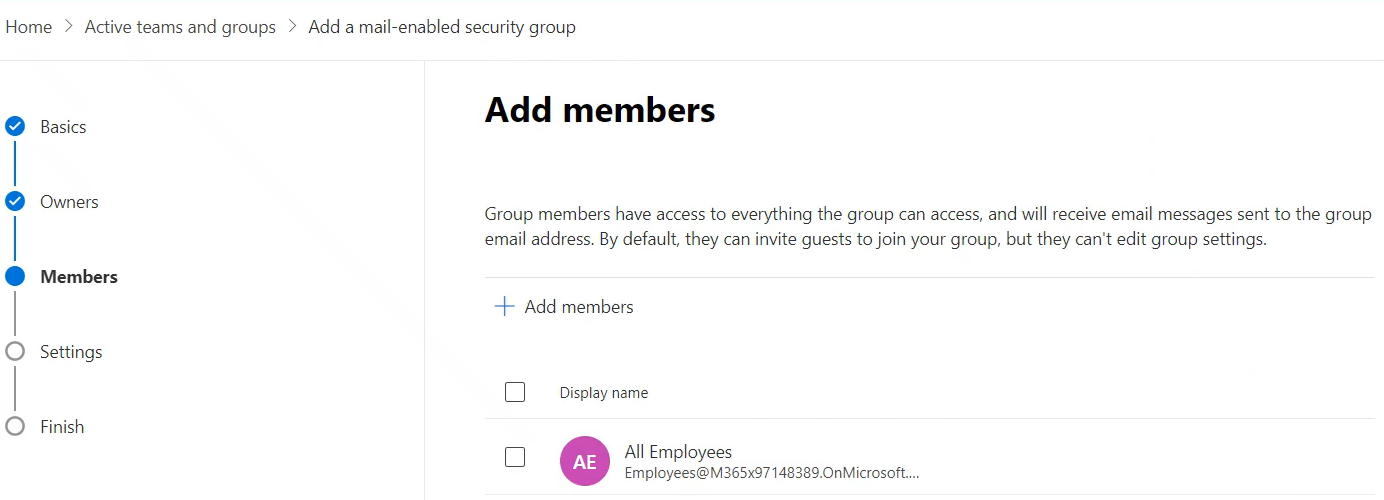Switch to the Basics step label
1384x500 pixels.
point(63,127)
